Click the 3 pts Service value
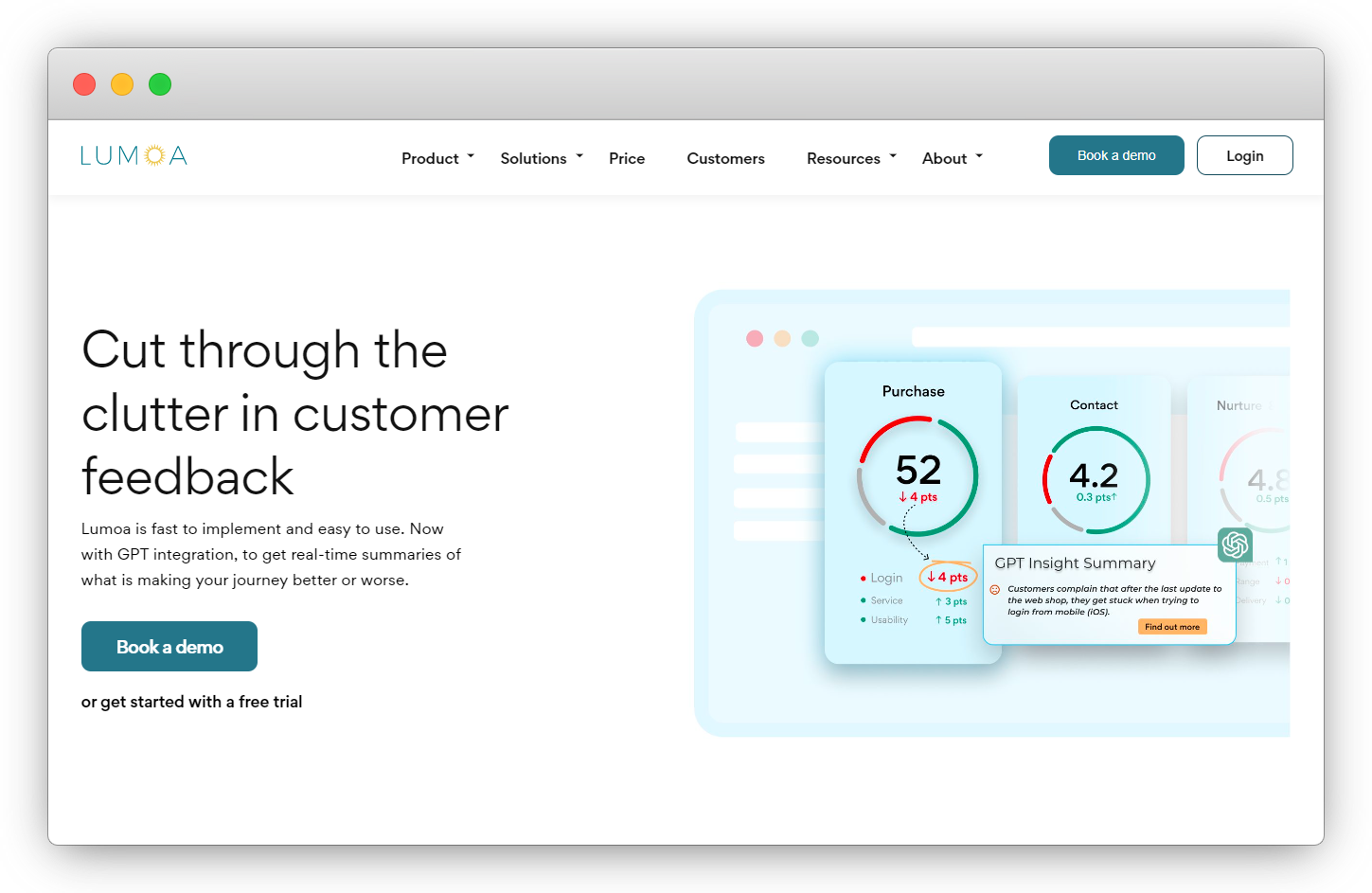 click(951, 601)
